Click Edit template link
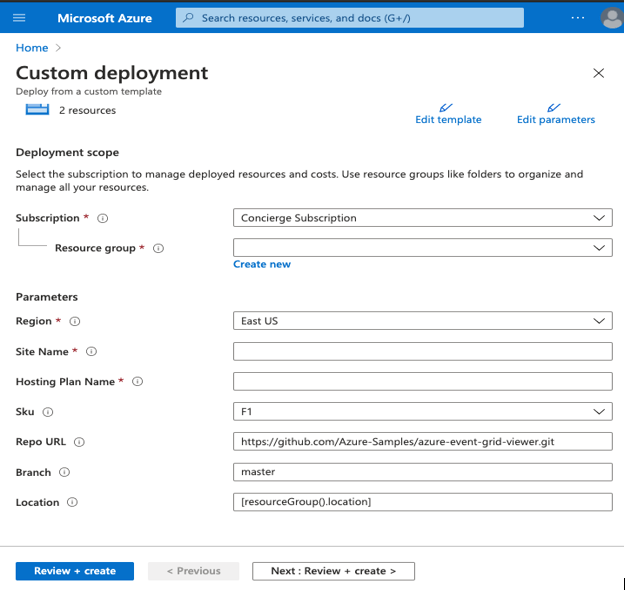The image size is (626, 590). tap(448, 120)
